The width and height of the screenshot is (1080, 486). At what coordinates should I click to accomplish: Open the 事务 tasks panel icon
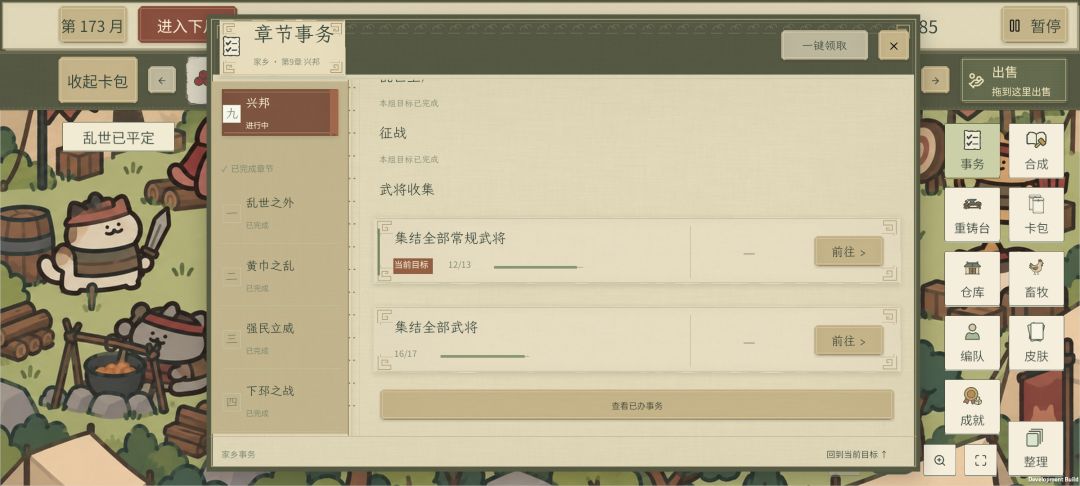[x=972, y=150]
